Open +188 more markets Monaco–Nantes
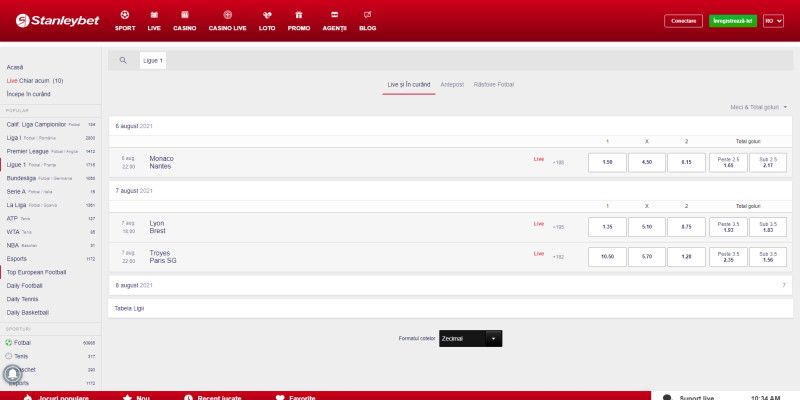 [558, 163]
